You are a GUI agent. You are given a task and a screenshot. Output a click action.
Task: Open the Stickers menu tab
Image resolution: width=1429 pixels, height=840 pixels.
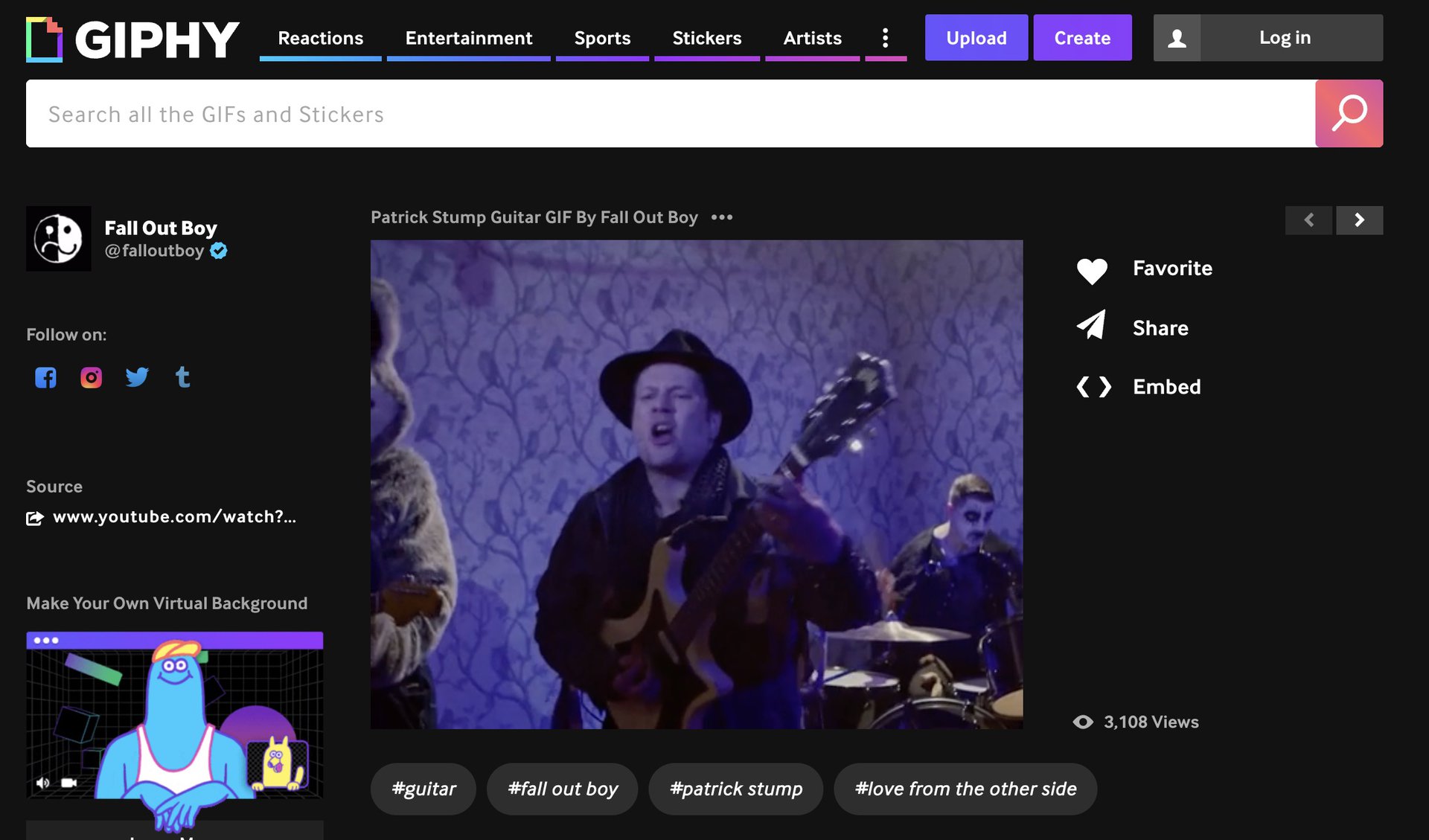[x=706, y=38]
